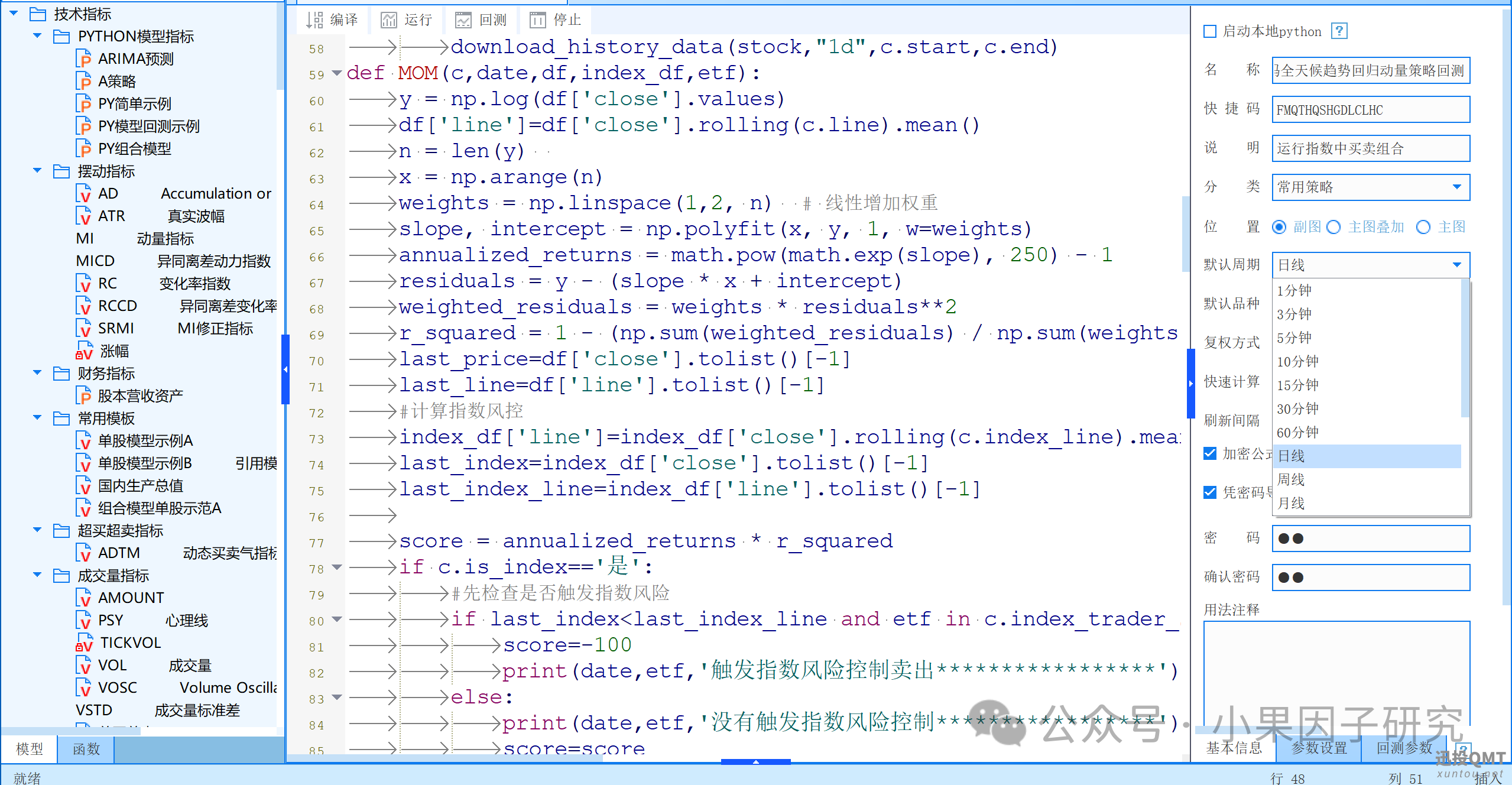Collapse the 常用模板 folder
This screenshot has width=1512, height=785.
37,418
